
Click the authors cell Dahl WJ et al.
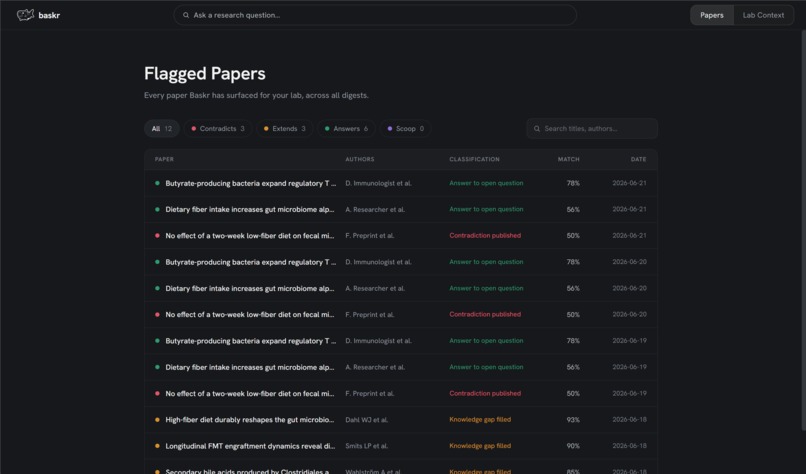click(x=367, y=420)
